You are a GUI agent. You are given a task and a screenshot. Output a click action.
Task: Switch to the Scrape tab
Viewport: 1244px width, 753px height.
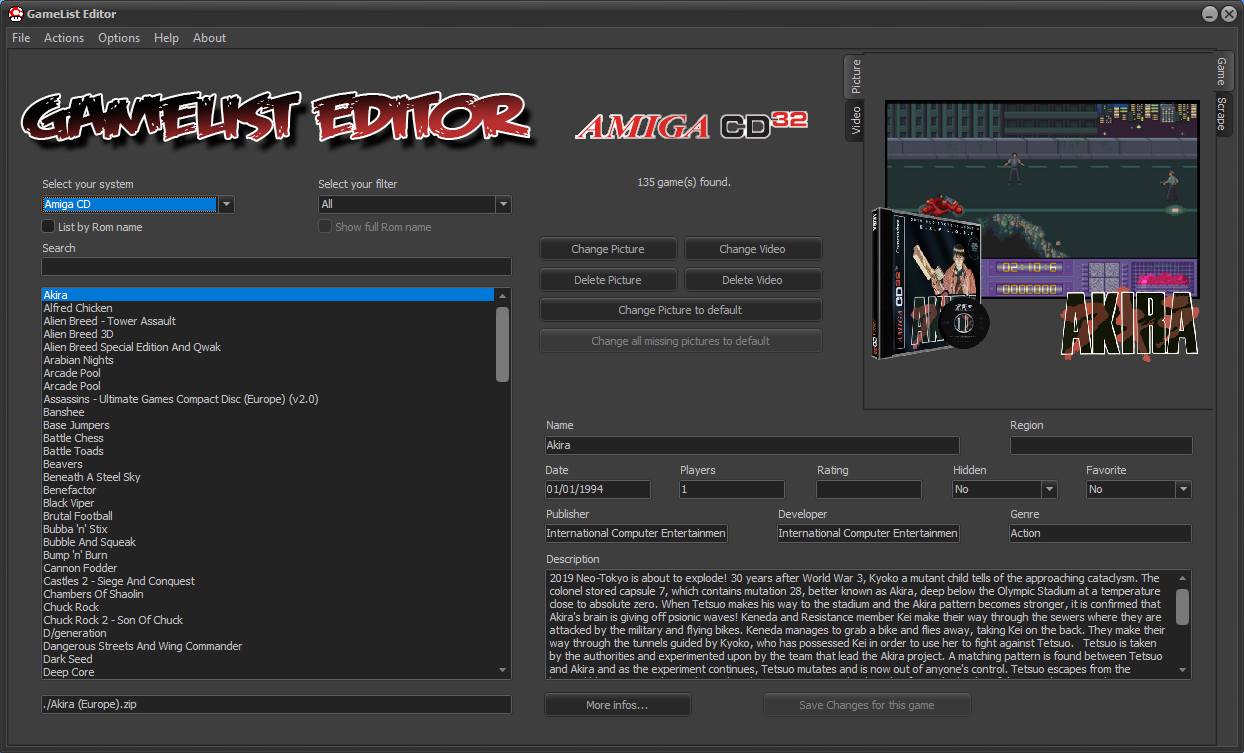click(x=1221, y=114)
